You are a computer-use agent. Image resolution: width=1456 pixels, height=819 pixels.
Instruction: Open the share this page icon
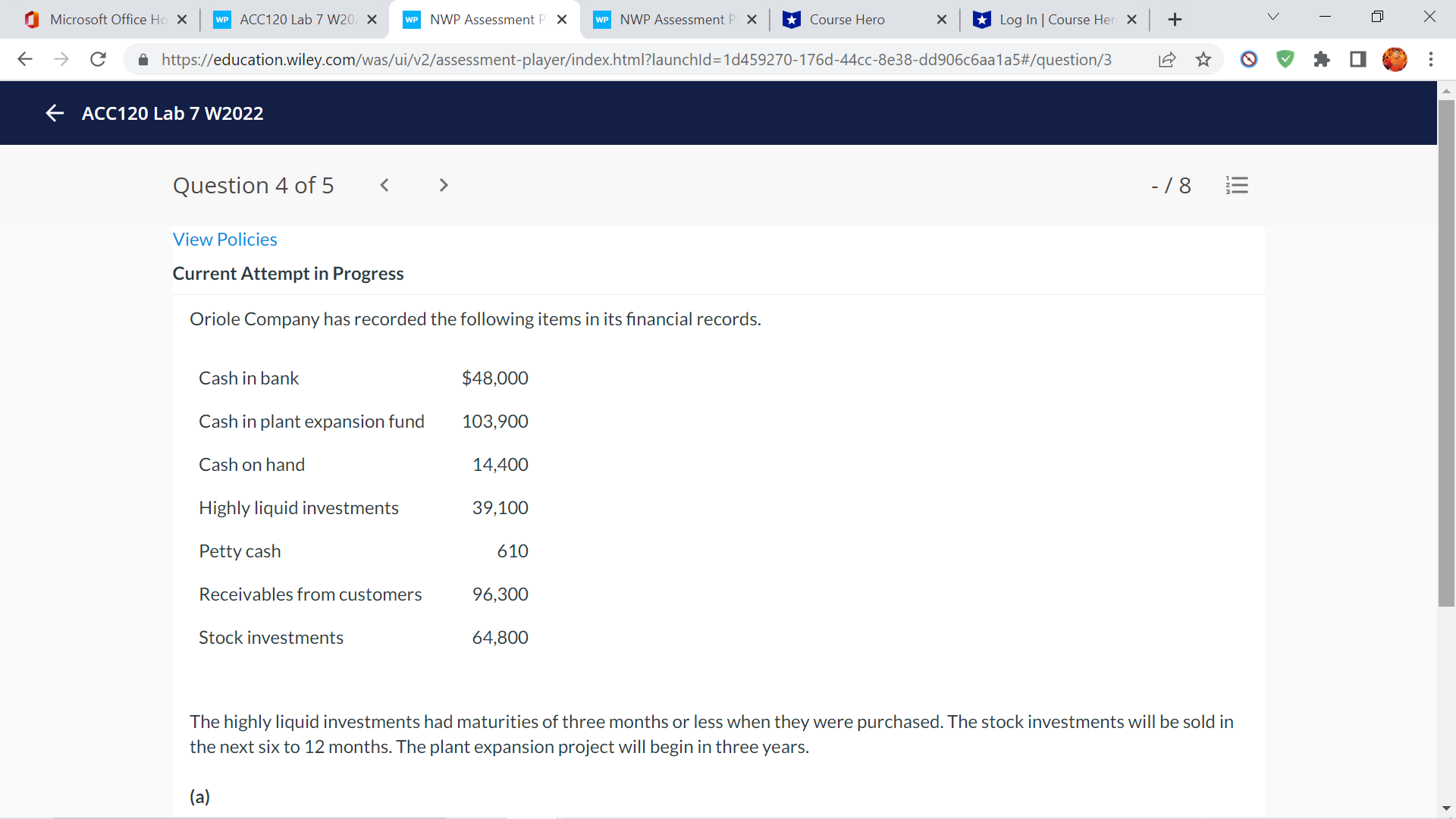pos(1167,59)
